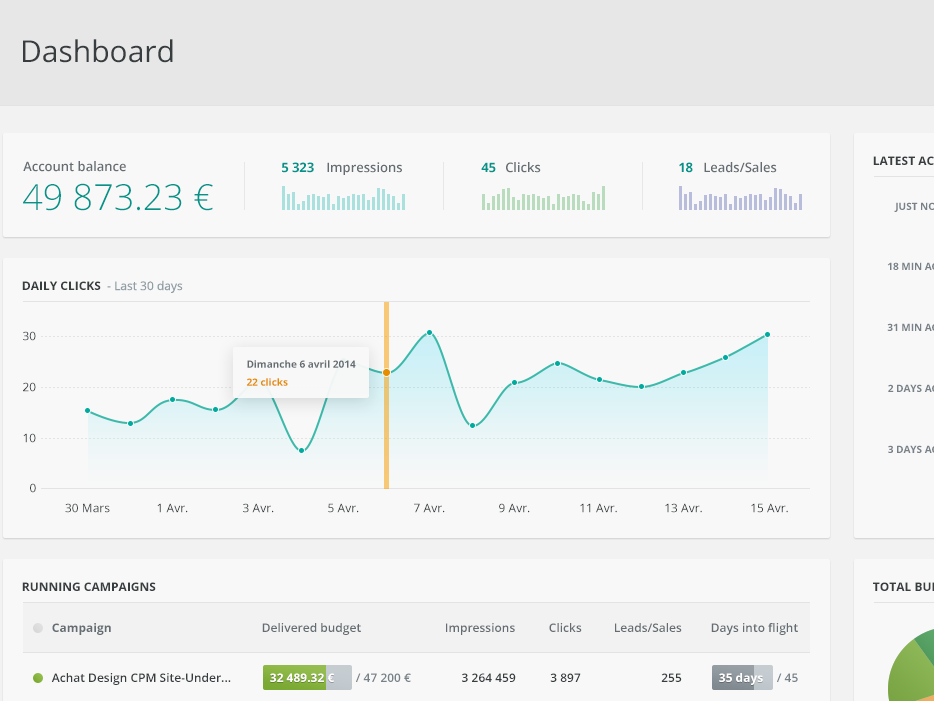Click the Clicks mini bar chart
Image resolution: width=934 pixels, height=701 pixels.
tap(543, 198)
